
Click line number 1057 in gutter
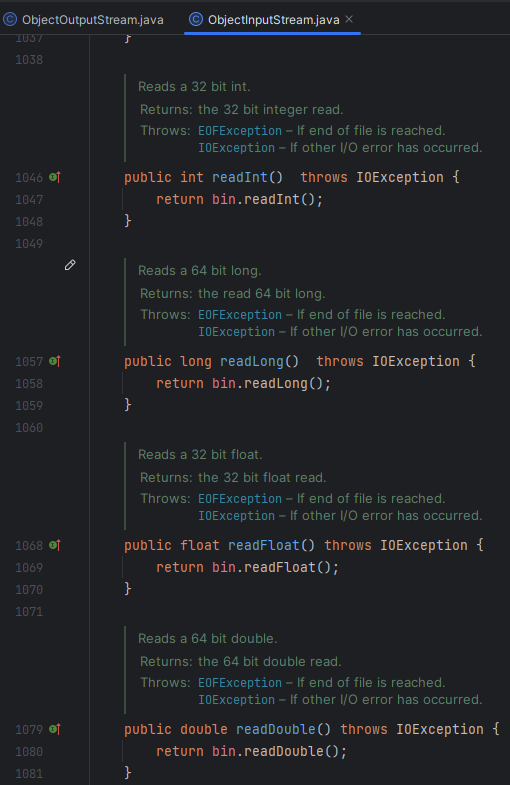click(29, 361)
